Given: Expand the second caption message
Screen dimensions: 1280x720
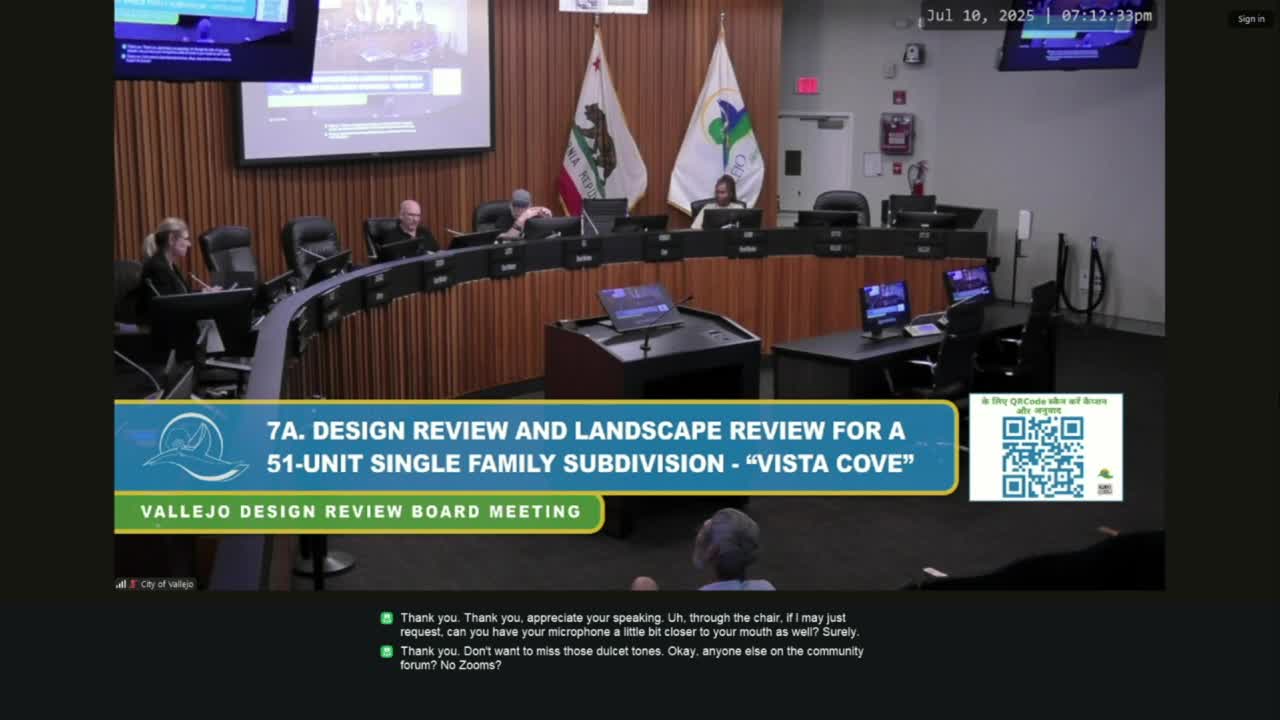Looking at the screenshot, I should click(631, 657).
